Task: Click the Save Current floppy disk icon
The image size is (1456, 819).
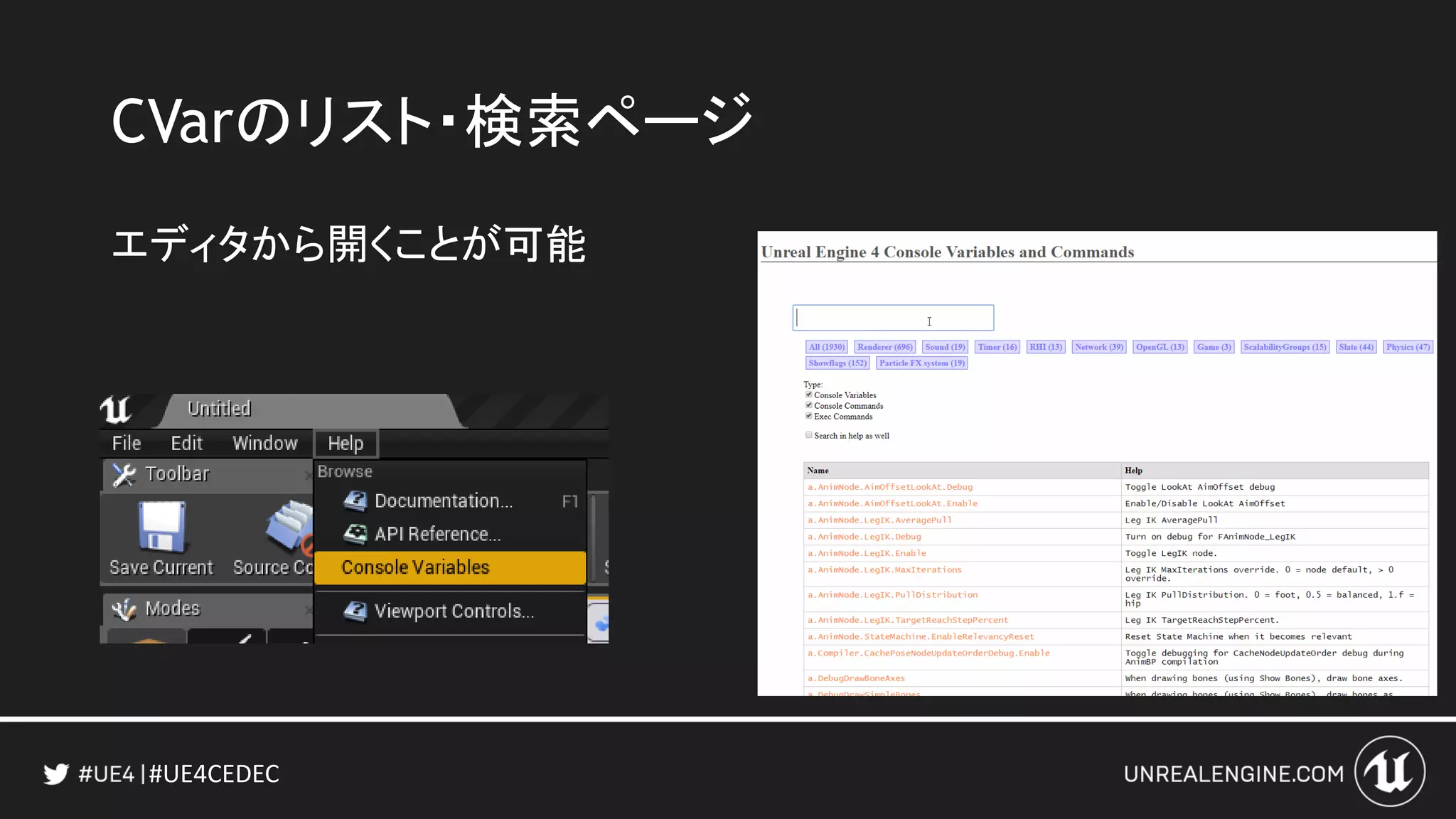Action: 162,527
